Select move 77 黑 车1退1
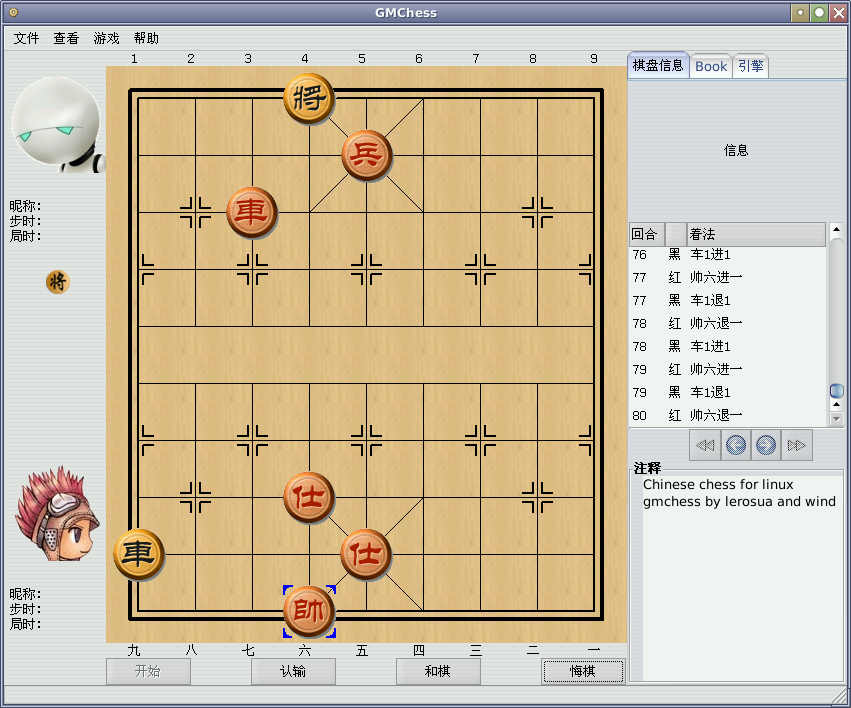This screenshot has width=851, height=708. 727,301
